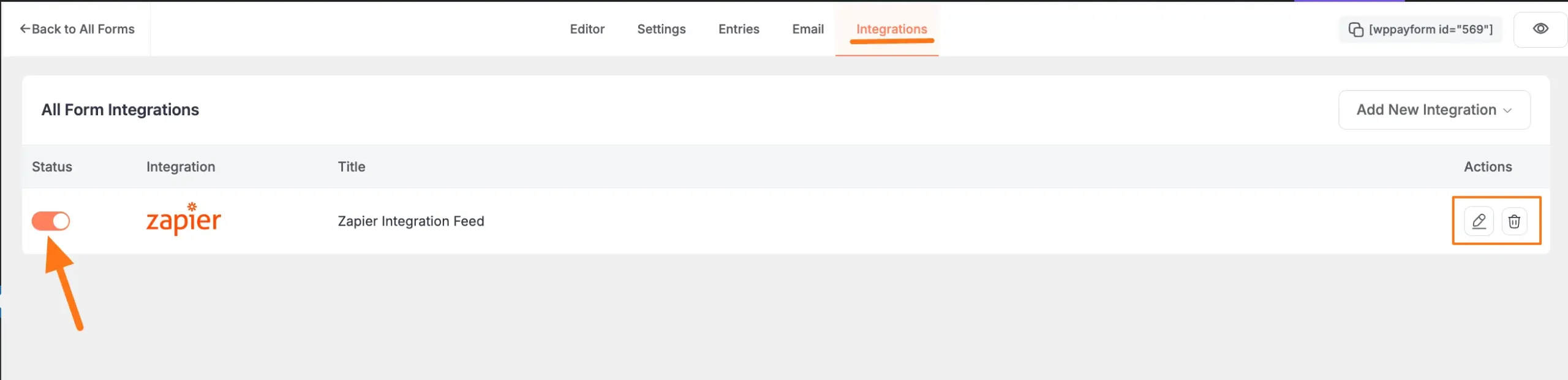The height and width of the screenshot is (380, 1568).
Task: Go to the Entries tab
Action: (739, 29)
